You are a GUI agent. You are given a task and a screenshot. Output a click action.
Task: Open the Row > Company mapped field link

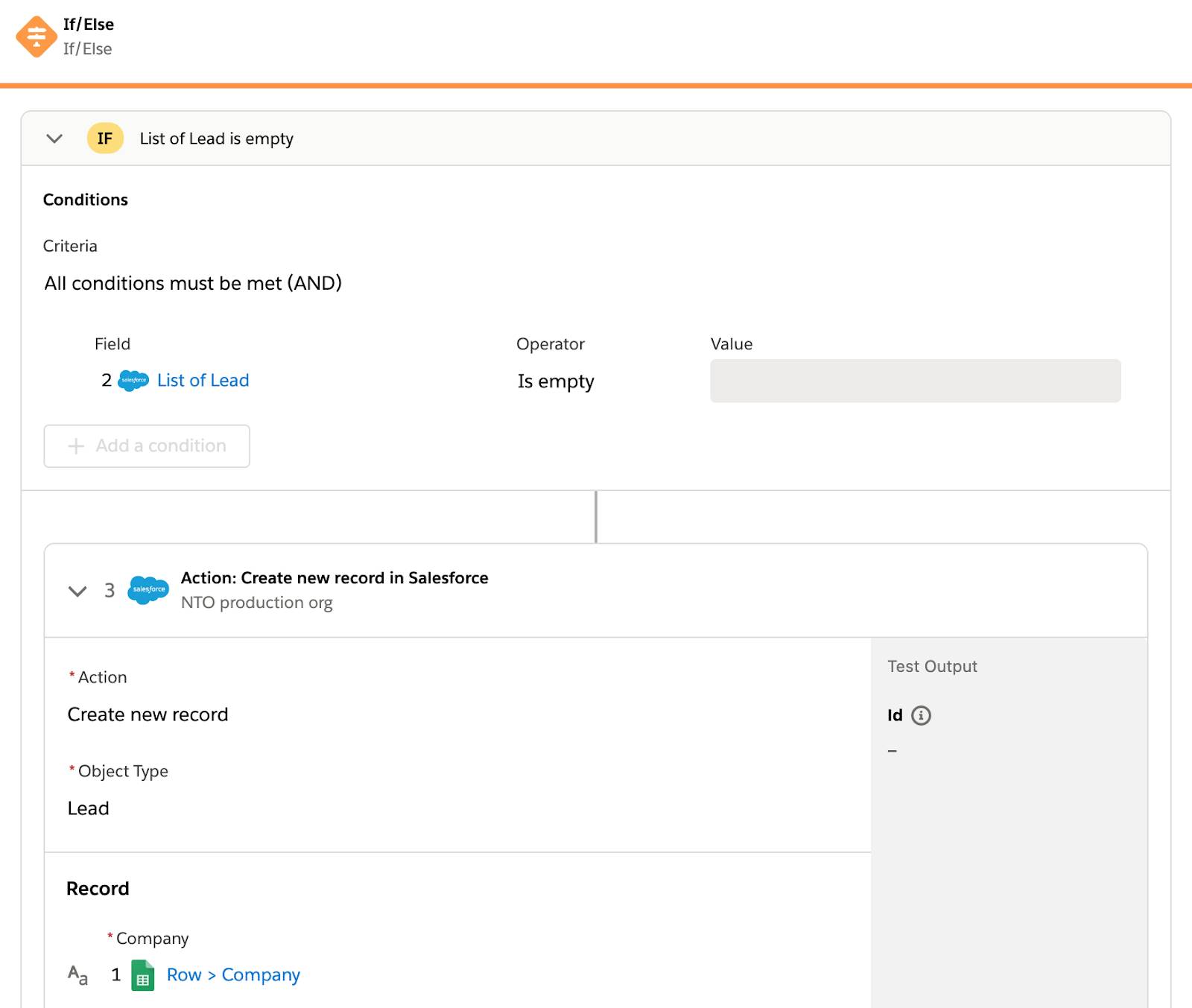coord(233,974)
